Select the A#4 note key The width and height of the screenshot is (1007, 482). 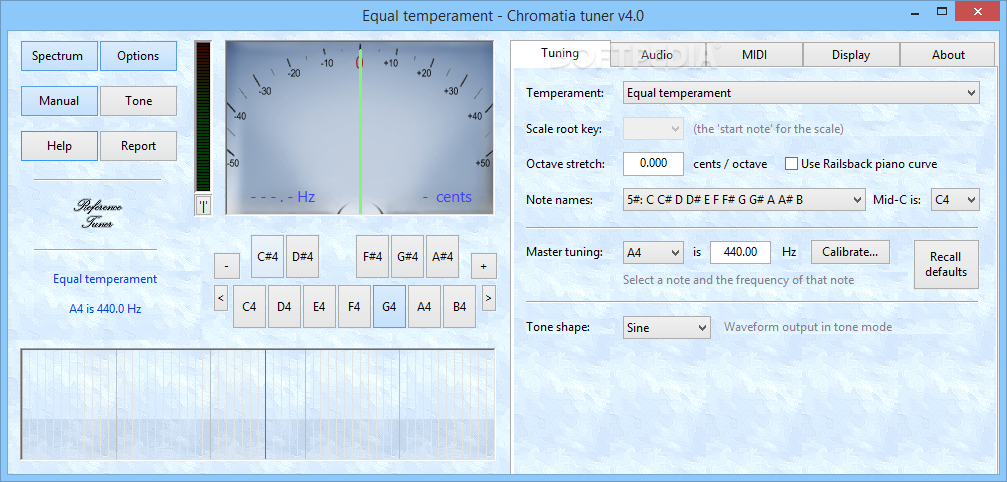pyautogui.click(x=442, y=257)
